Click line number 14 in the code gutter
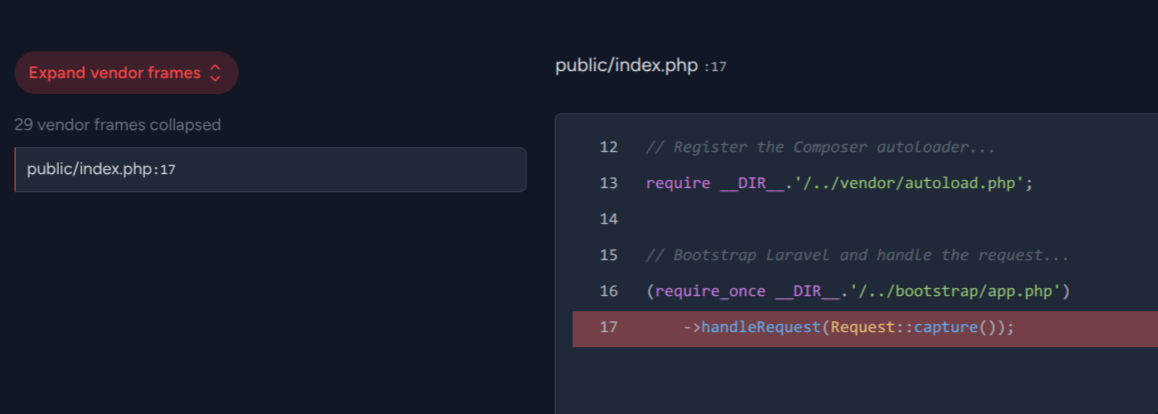The image size is (1158, 414). (608, 219)
